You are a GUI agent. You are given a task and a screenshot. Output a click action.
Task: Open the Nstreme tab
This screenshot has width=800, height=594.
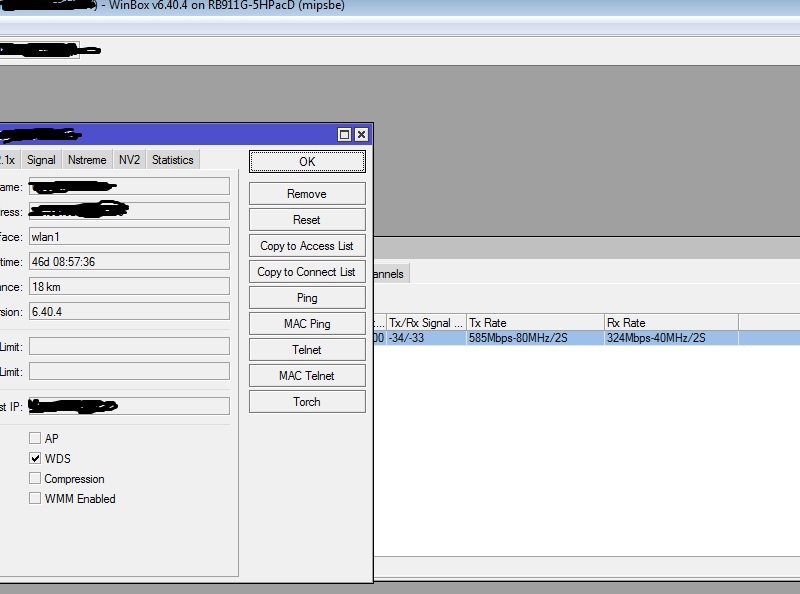click(x=87, y=160)
